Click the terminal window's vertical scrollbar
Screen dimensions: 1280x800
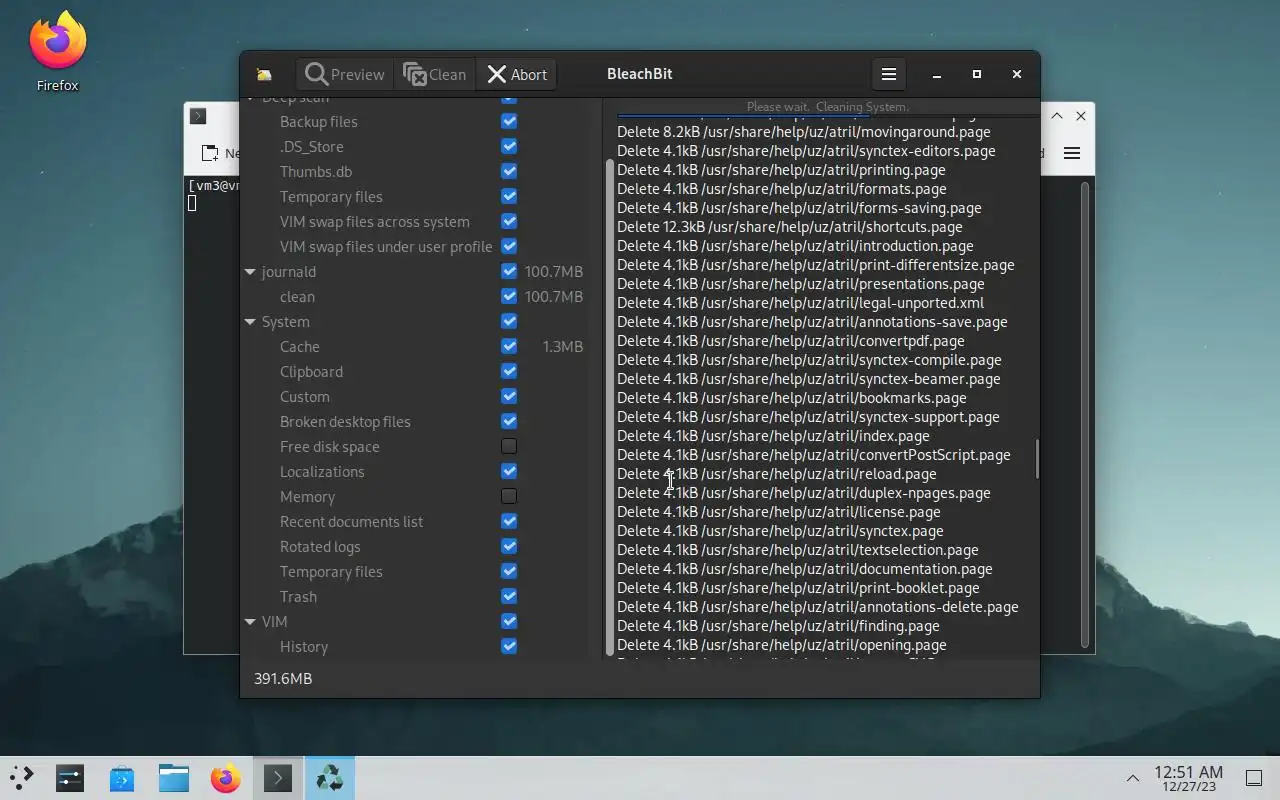pos(1085,415)
